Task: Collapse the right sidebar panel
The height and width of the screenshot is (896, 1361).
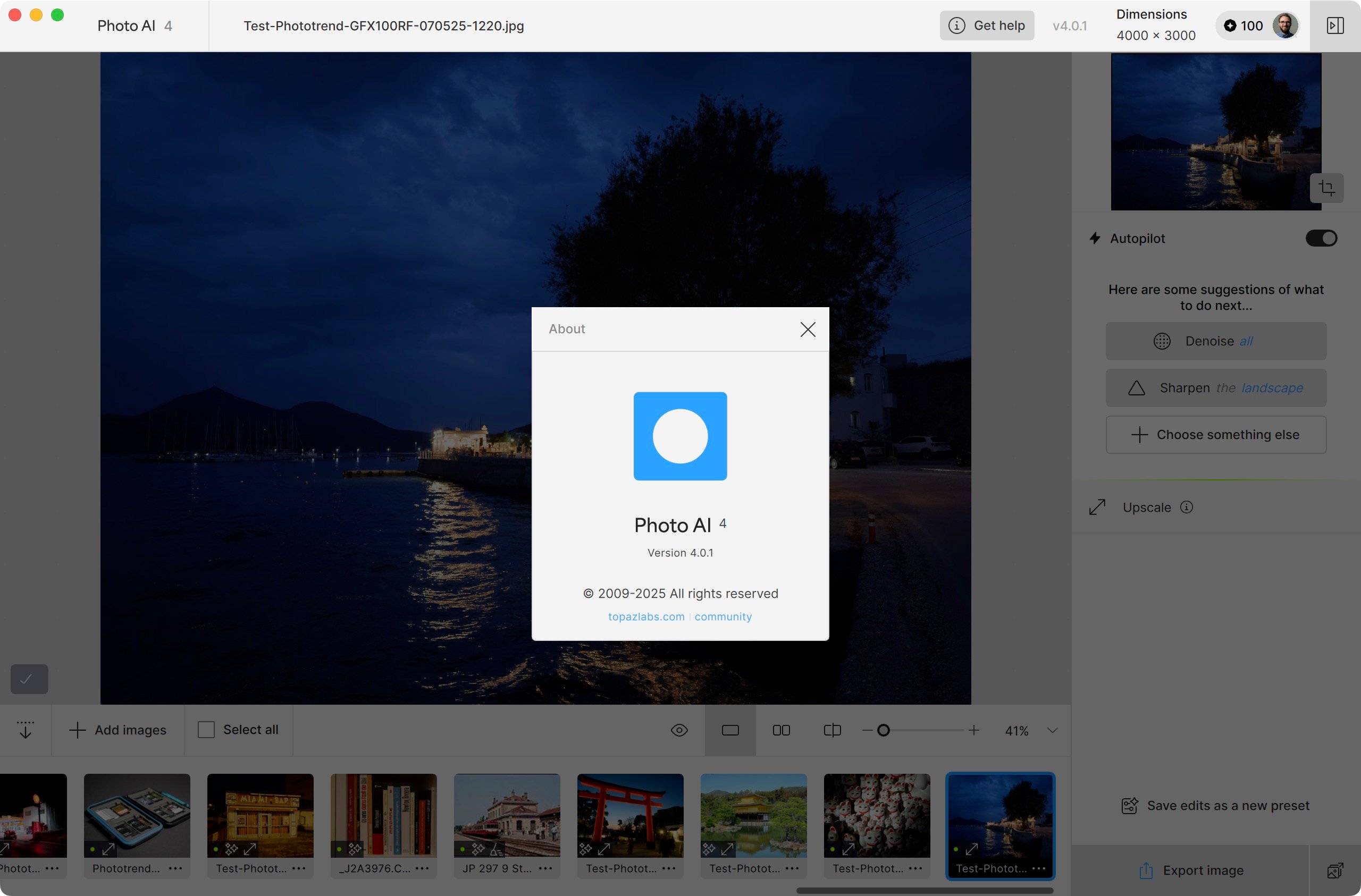Action: point(1335,25)
